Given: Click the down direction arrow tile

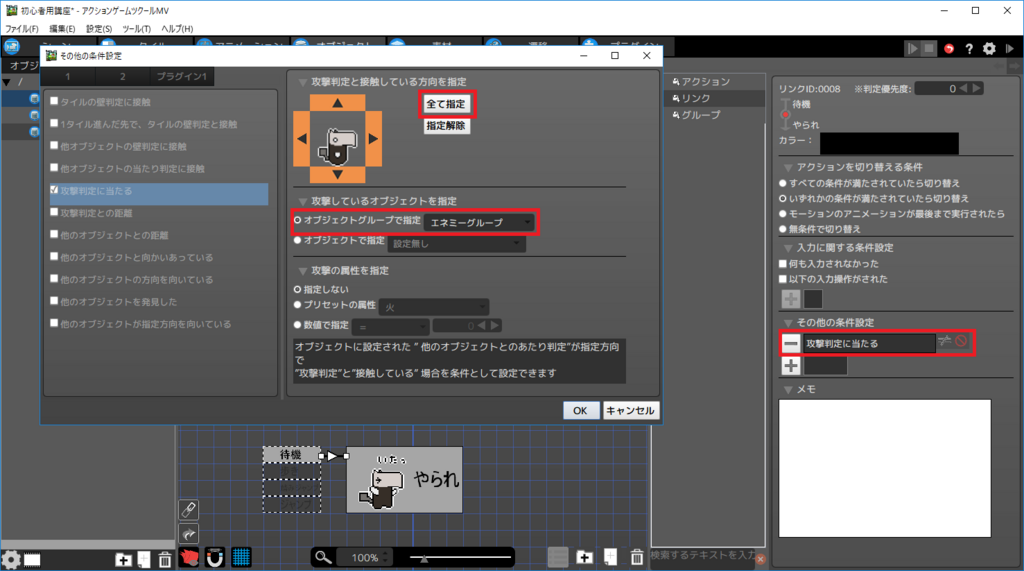Looking at the screenshot, I should pos(337,175).
